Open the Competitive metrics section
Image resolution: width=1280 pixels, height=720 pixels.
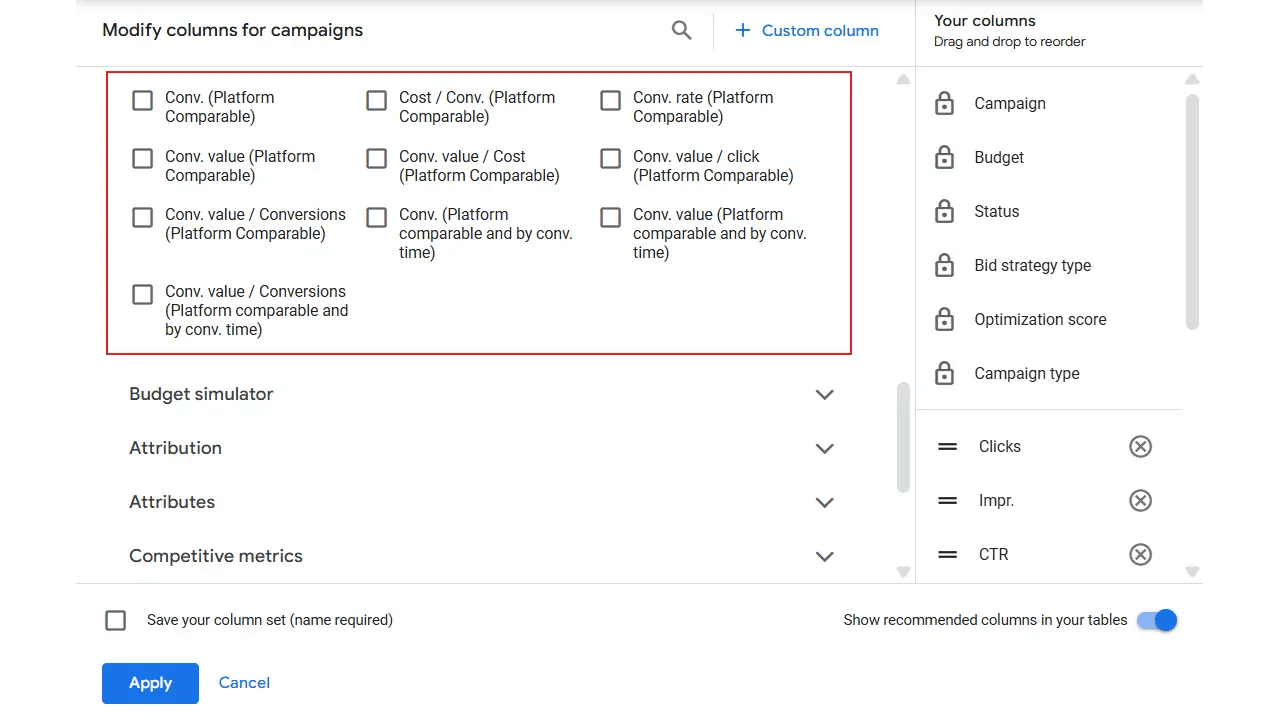pyautogui.click(x=825, y=556)
